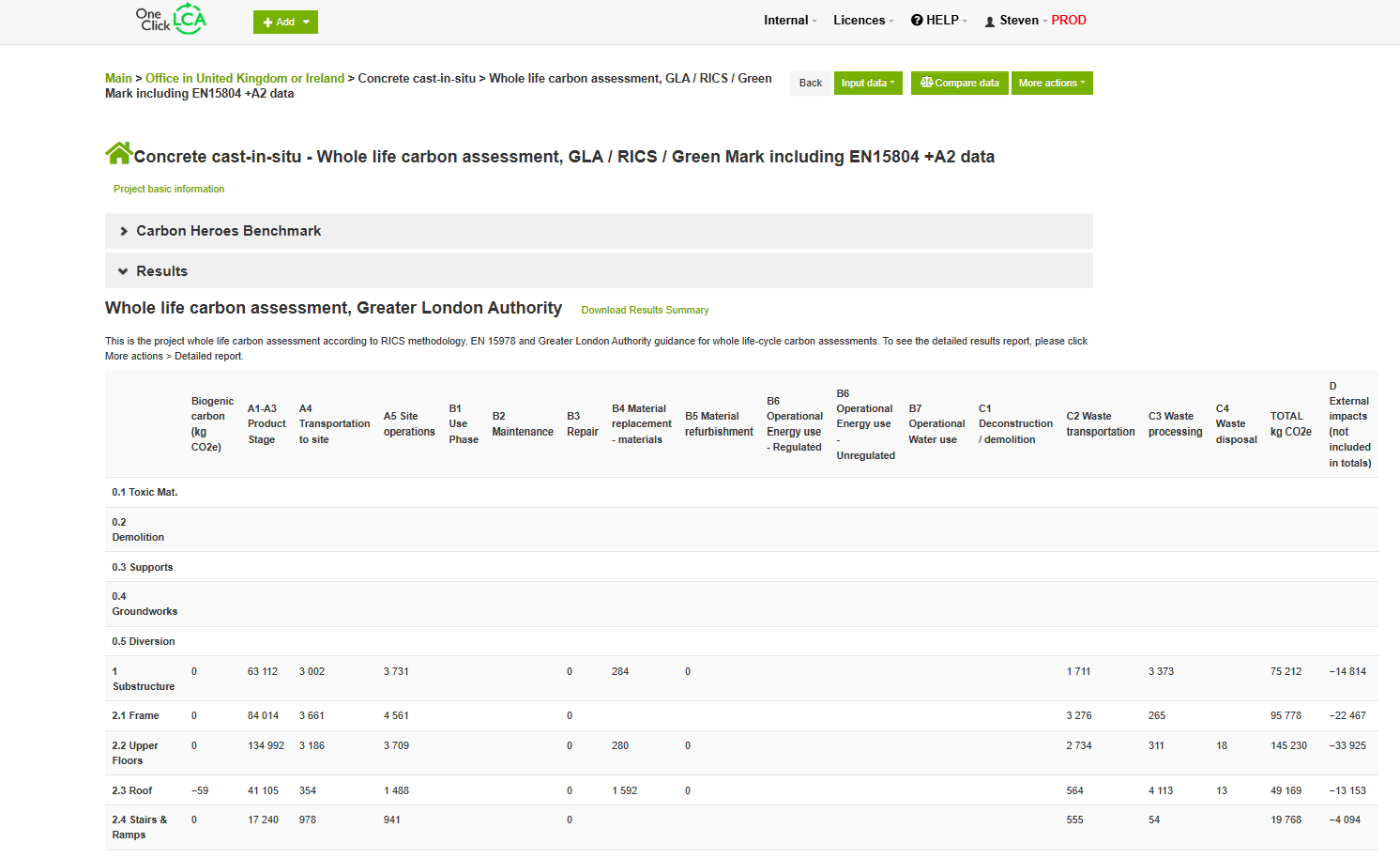The width and height of the screenshot is (1400, 858).
Task: Expand the Carbon Heroes Benchmark section
Action: (228, 231)
